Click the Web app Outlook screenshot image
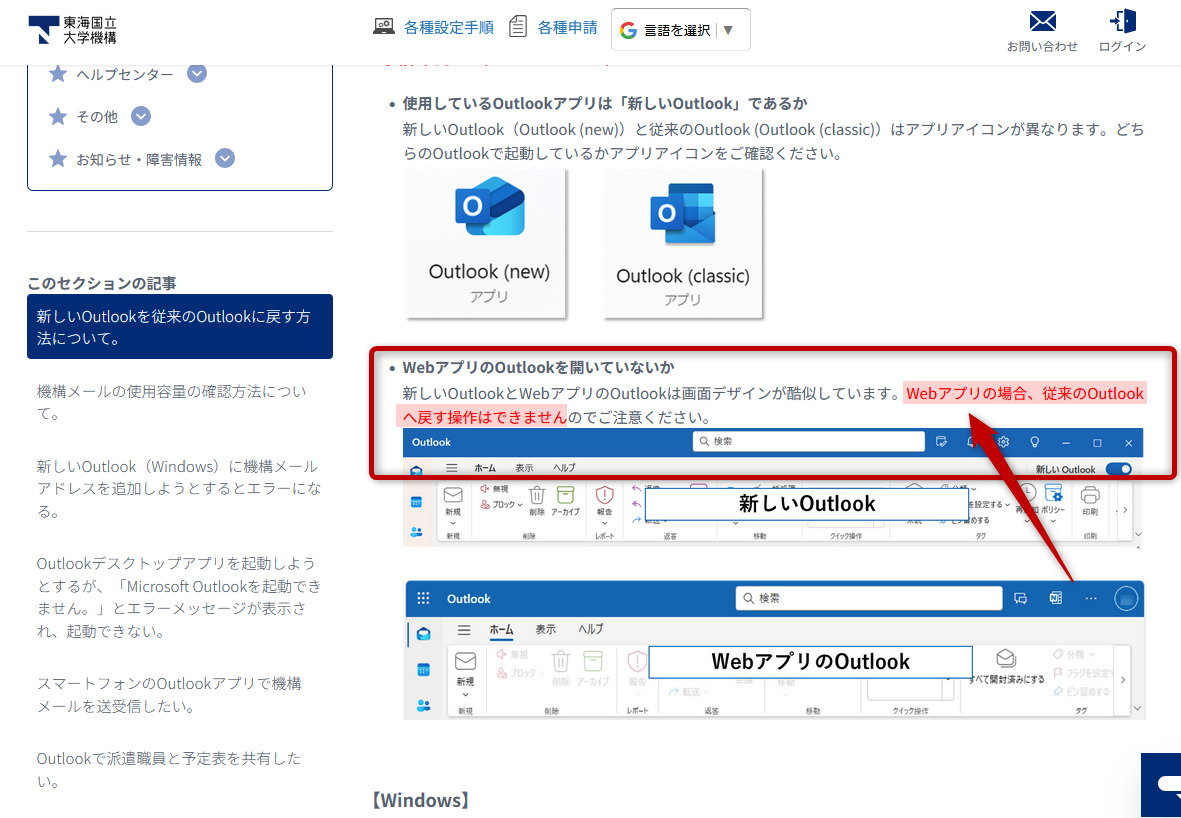 pos(774,650)
